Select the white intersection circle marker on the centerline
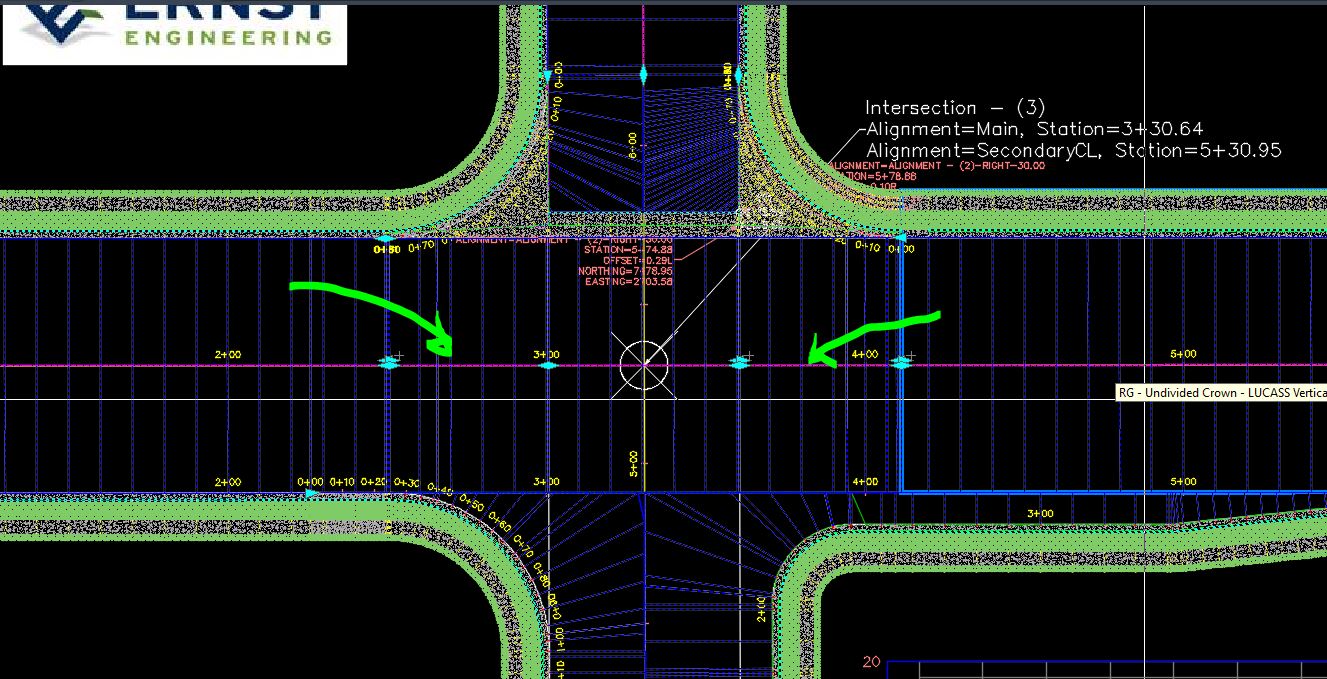The width and height of the screenshot is (1327, 679). (x=645, y=364)
